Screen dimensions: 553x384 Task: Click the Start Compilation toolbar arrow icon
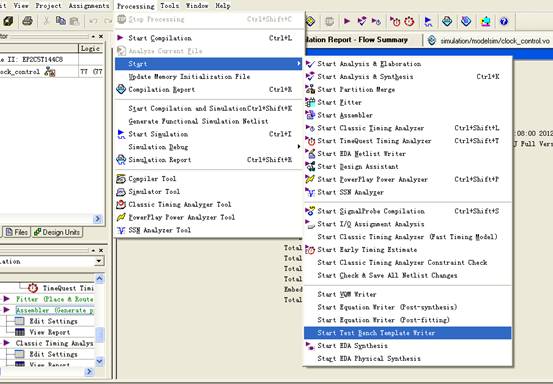[347, 22]
